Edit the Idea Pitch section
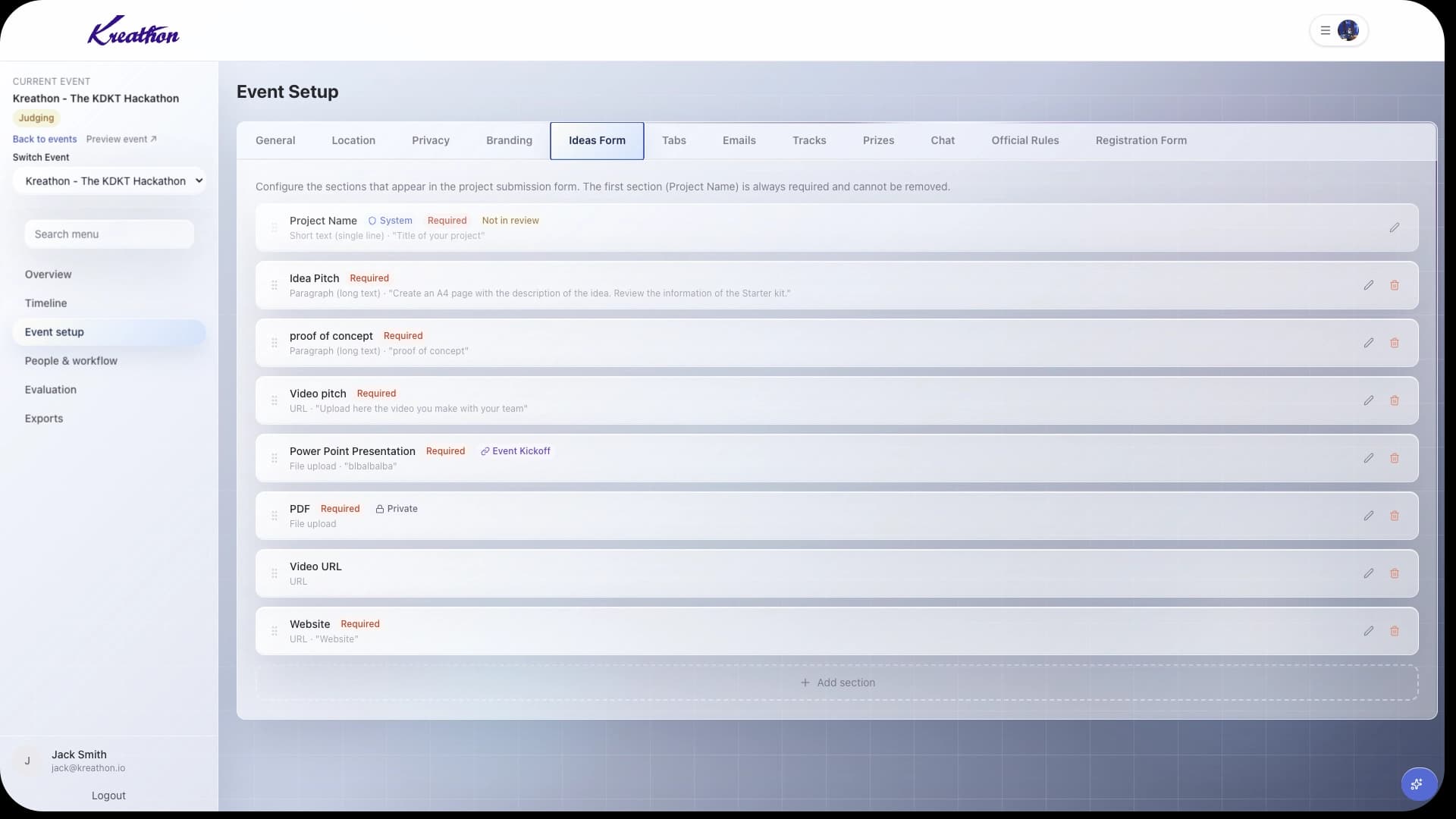The height and width of the screenshot is (819, 1456). (1368, 285)
